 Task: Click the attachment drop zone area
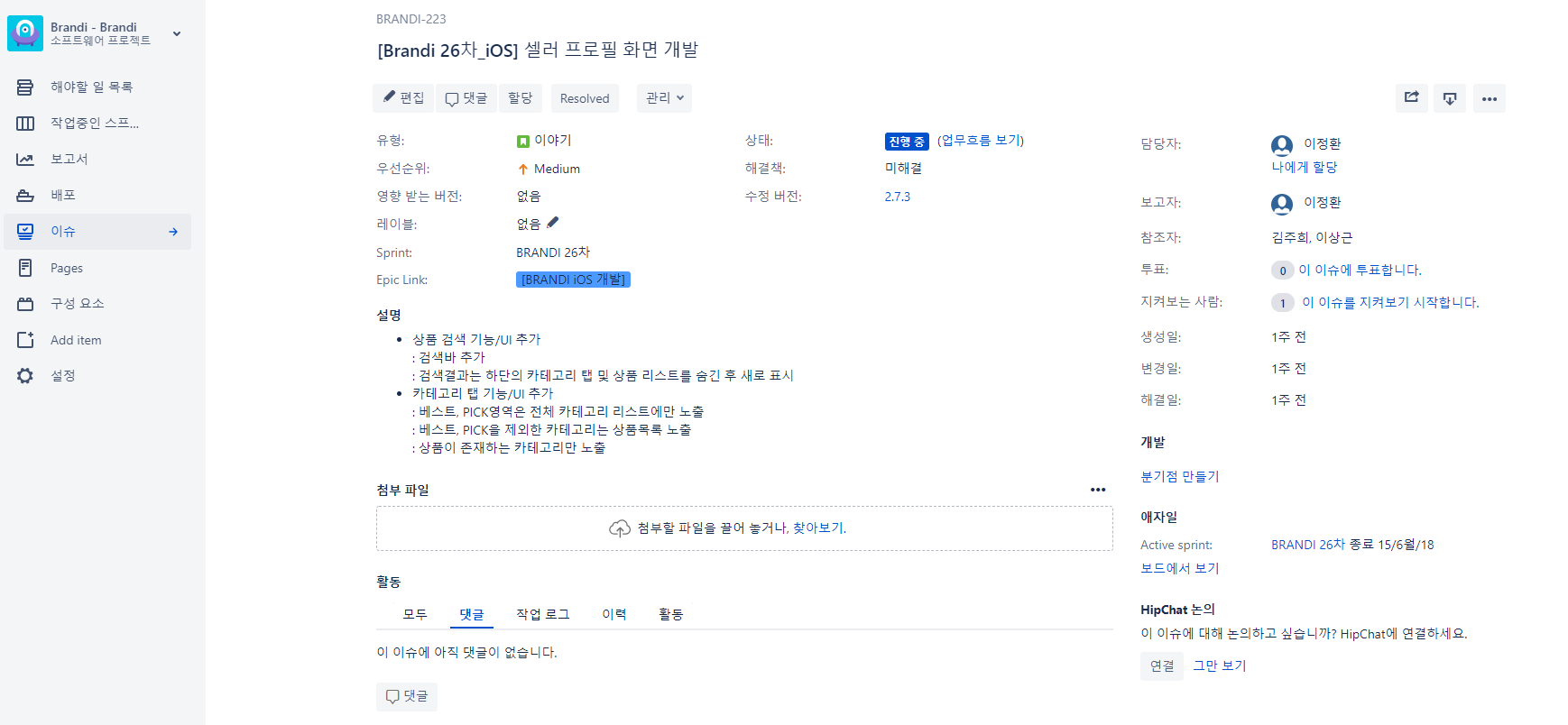743,528
